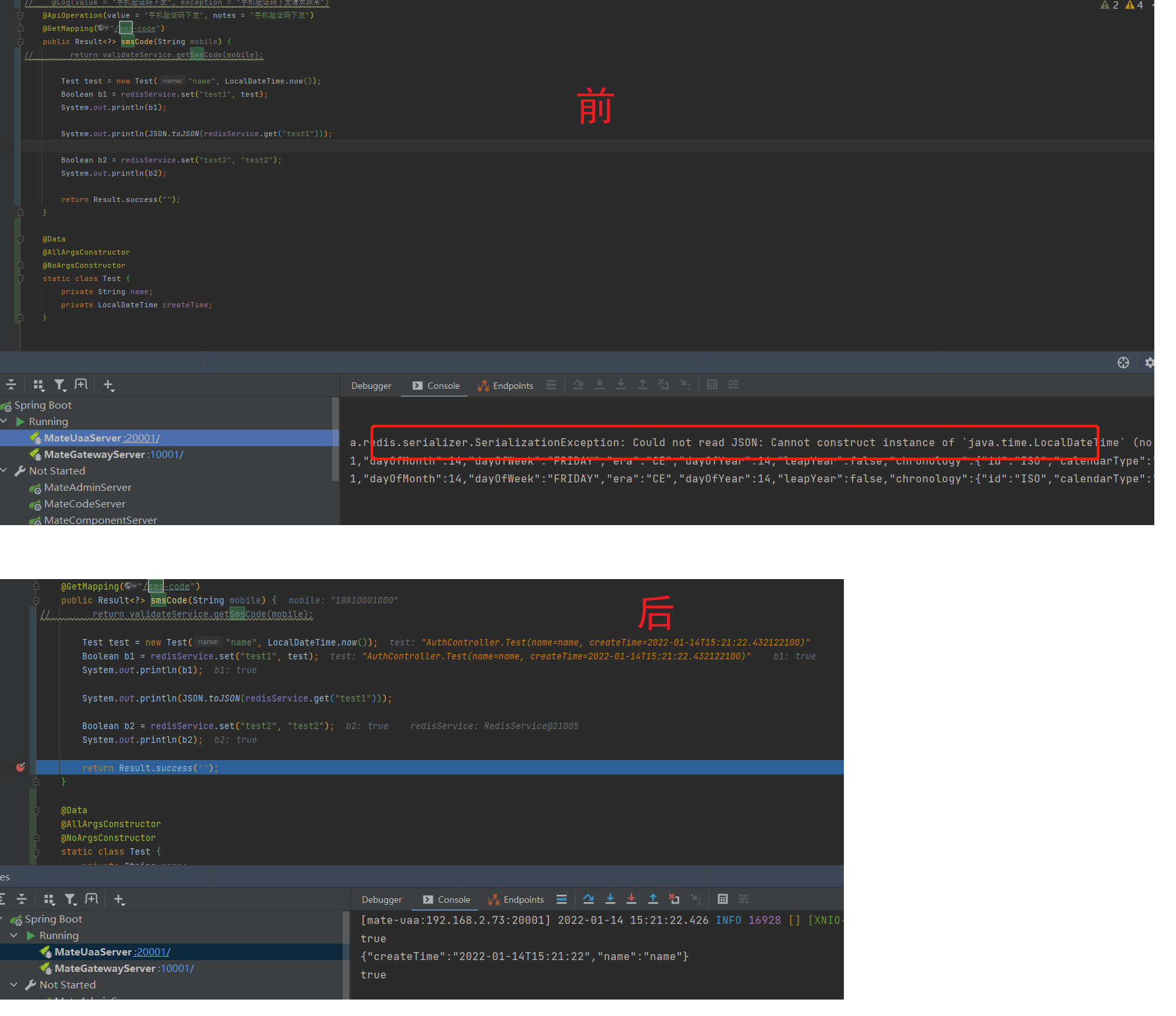This screenshot has height=1016, width=1176.
Task: Open the settings gear above the debug panel
Action: [1149, 362]
